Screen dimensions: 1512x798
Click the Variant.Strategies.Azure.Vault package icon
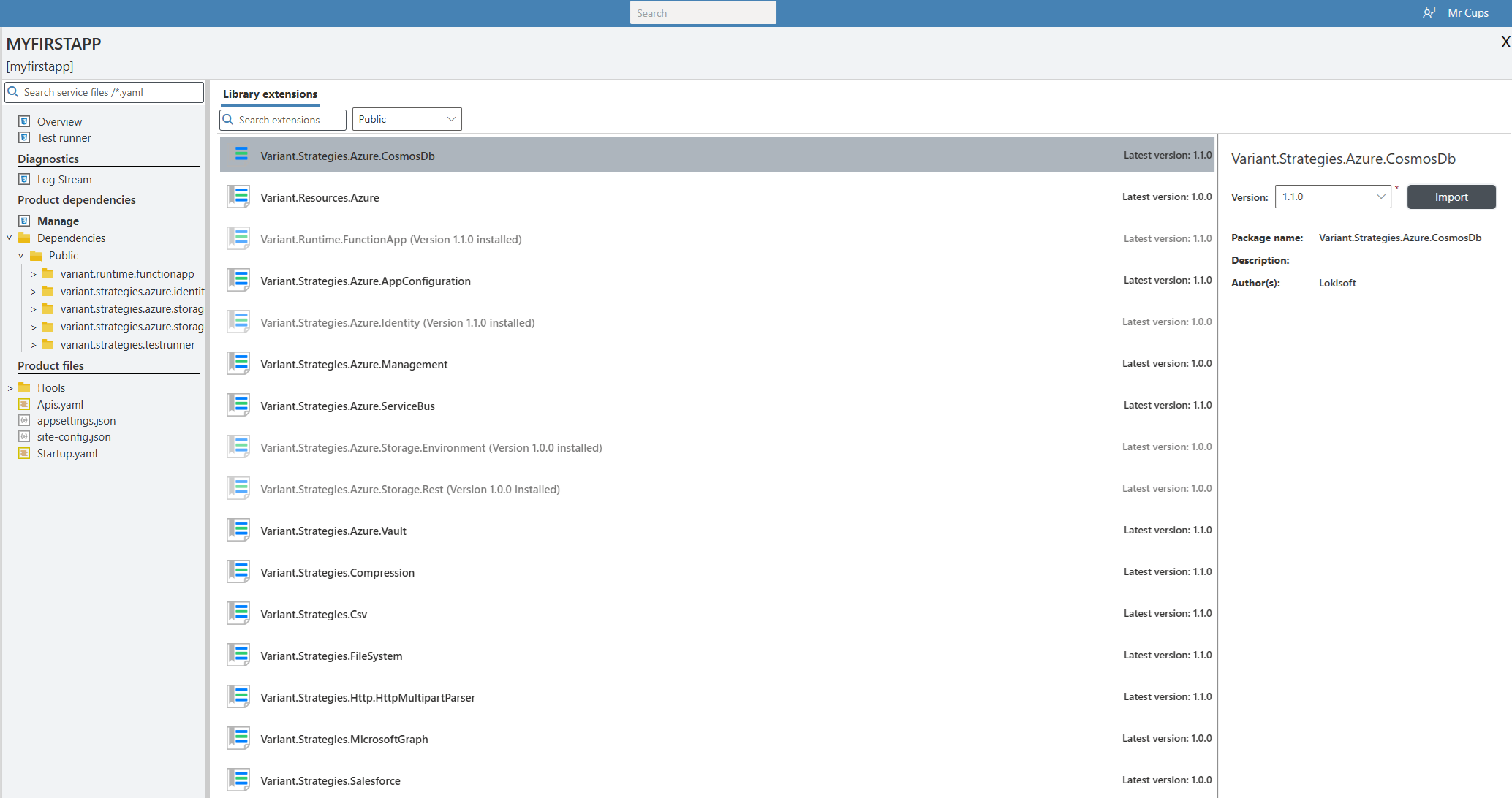(238, 531)
